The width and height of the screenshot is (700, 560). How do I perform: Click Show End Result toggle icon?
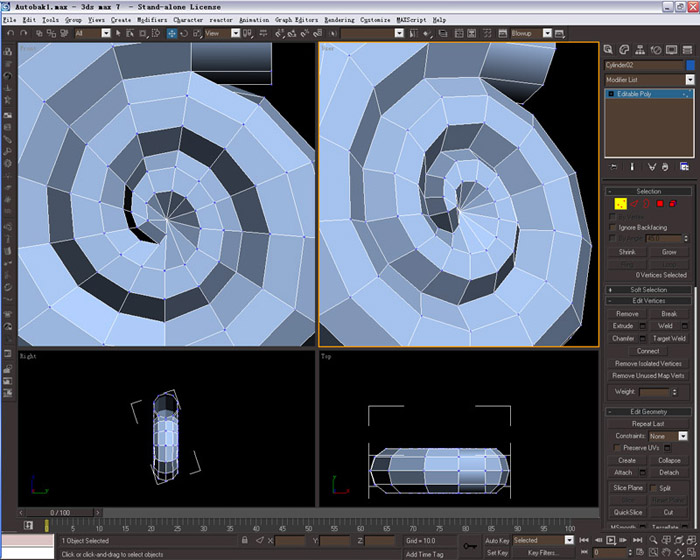coord(632,167)
